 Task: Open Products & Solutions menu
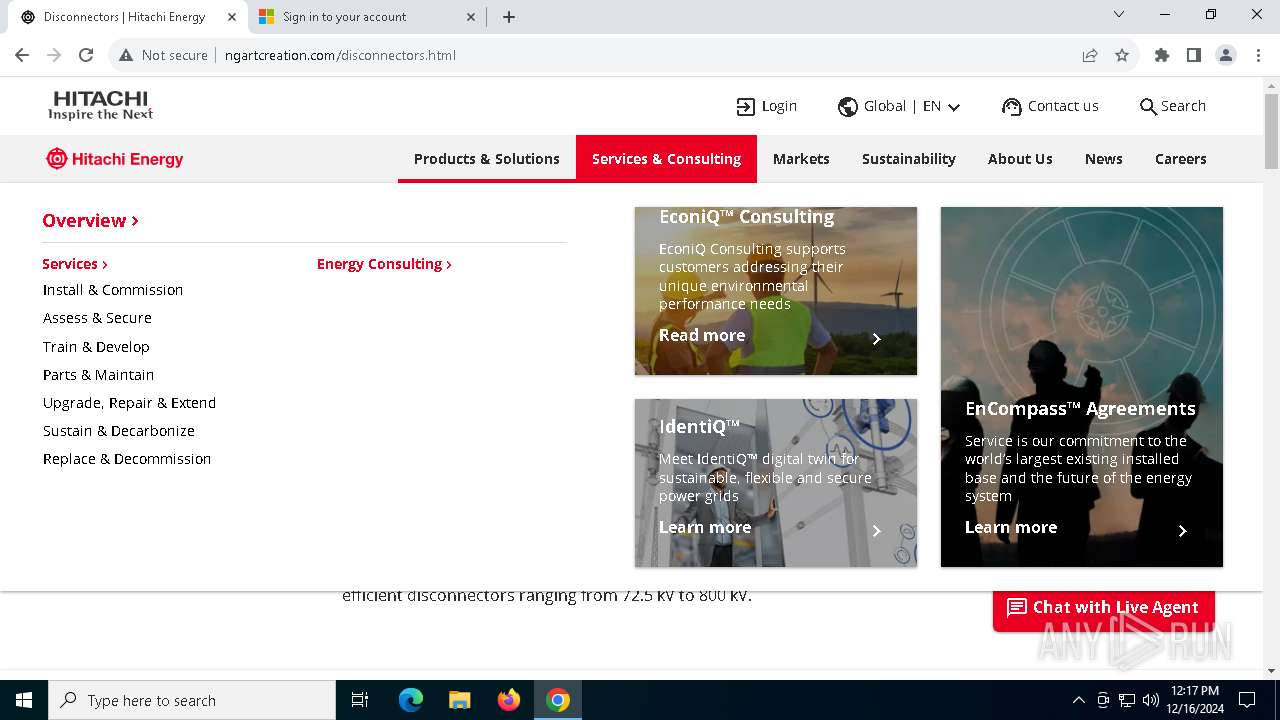pyautogui.click(x=487, y=159)
